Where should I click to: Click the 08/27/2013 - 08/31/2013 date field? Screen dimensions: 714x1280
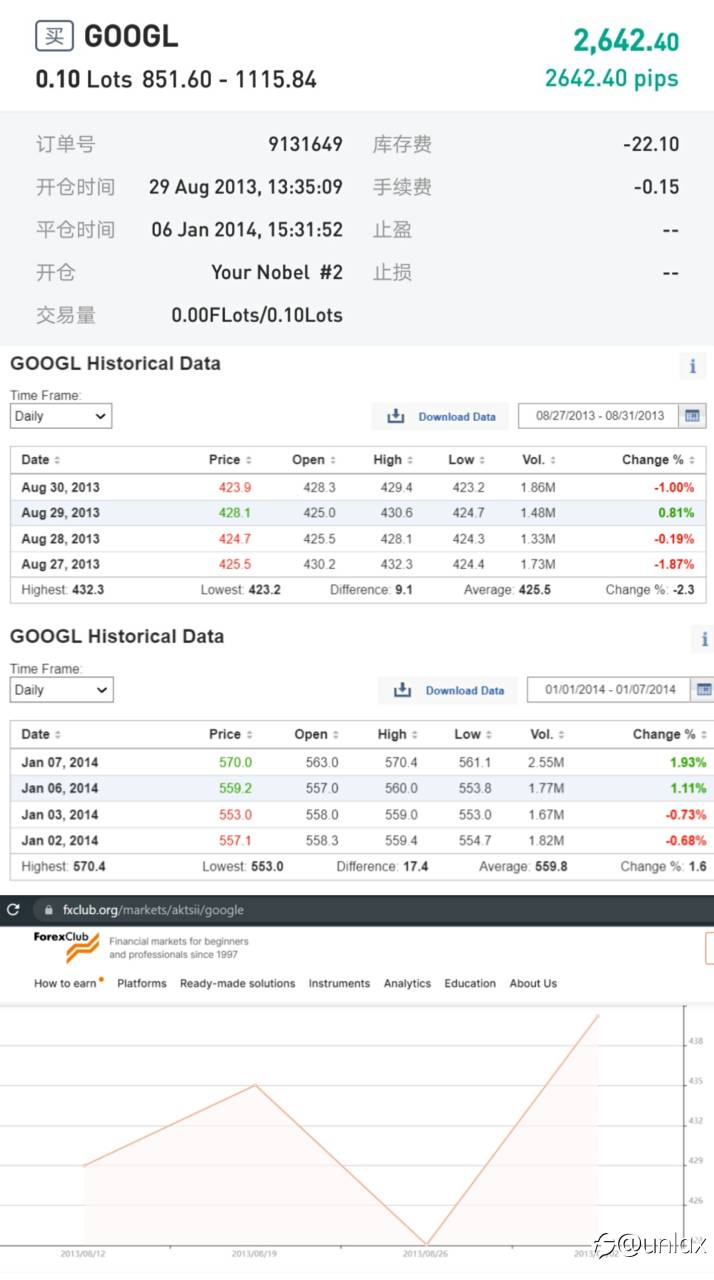click(x=599, y=416)
